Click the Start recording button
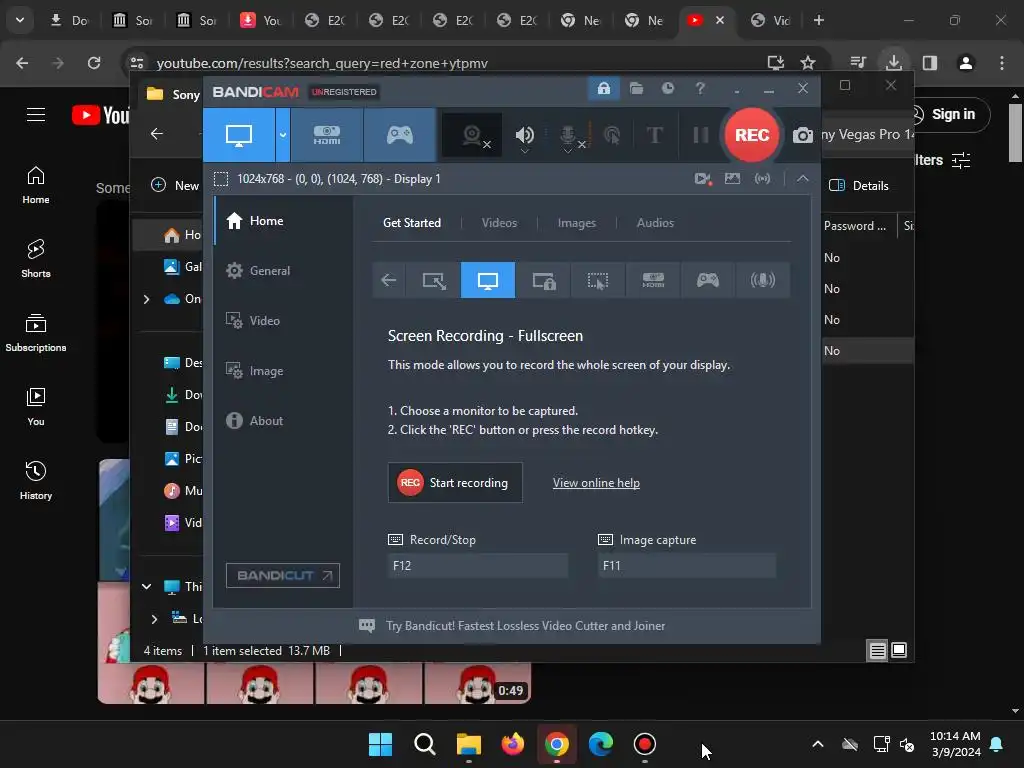This screenshot has width=1024, height=768. (455, 483)
